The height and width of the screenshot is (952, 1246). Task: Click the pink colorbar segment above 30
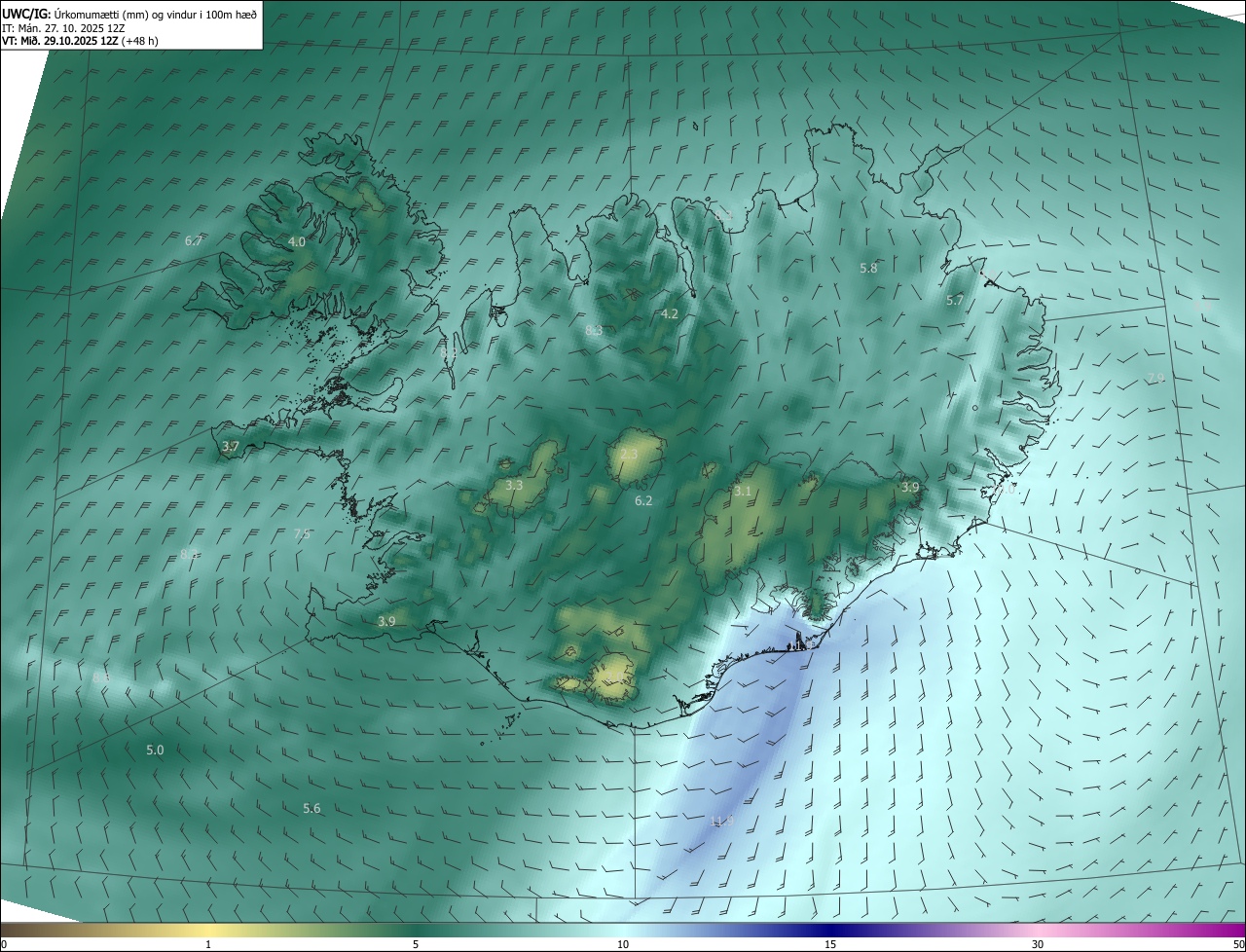[1038, 931]
